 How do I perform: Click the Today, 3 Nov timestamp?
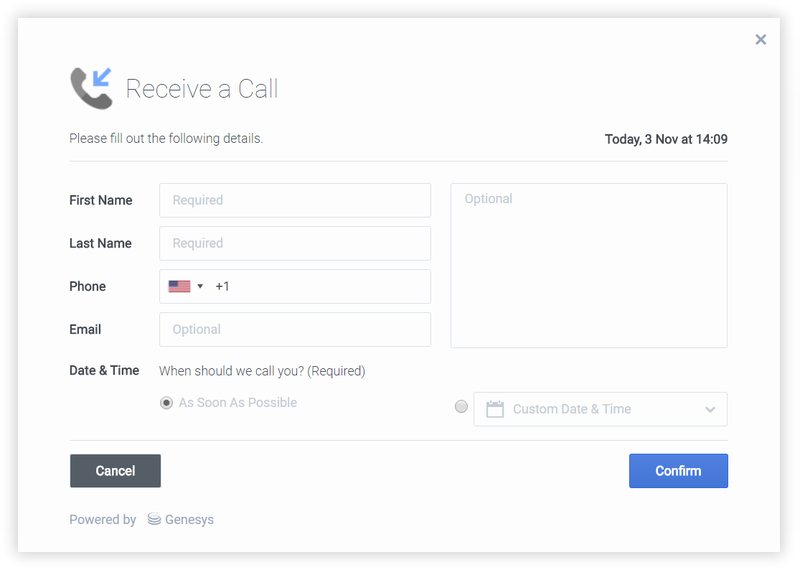tap(666, 139)
